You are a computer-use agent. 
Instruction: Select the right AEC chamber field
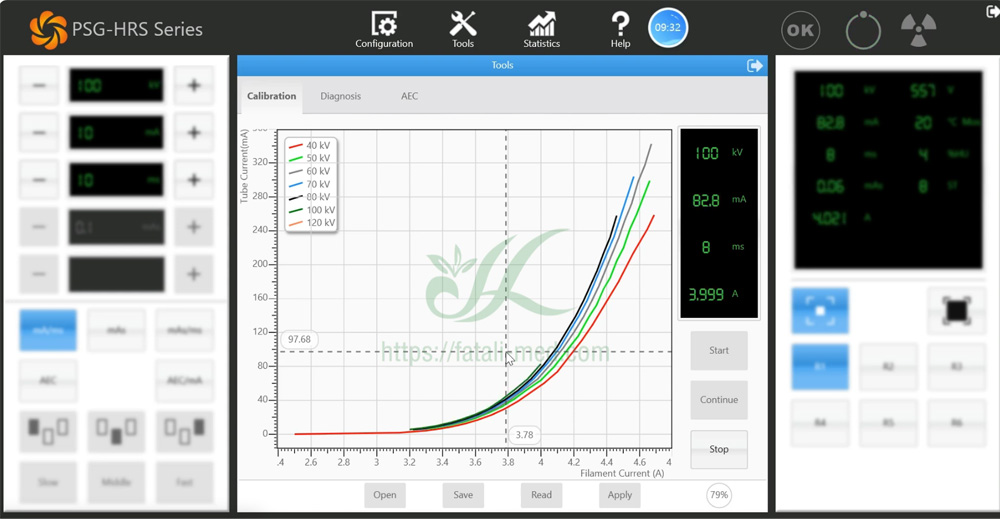coord(184,430)
